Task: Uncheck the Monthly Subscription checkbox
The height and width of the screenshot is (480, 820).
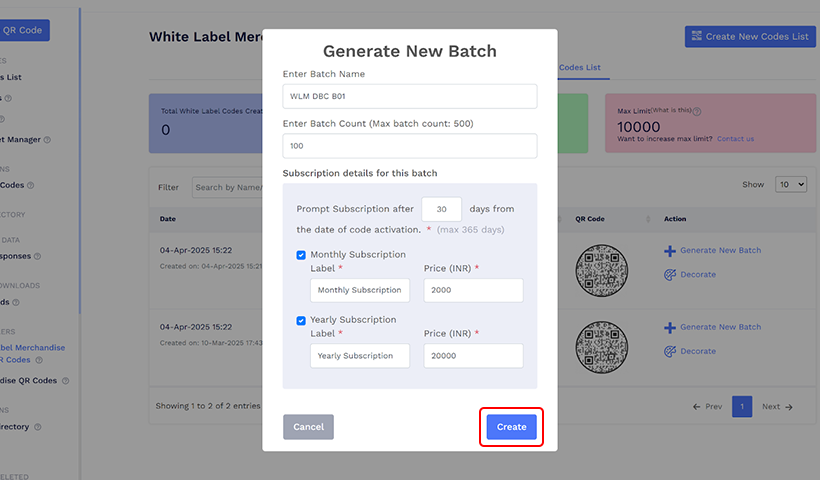Action: 301,255
